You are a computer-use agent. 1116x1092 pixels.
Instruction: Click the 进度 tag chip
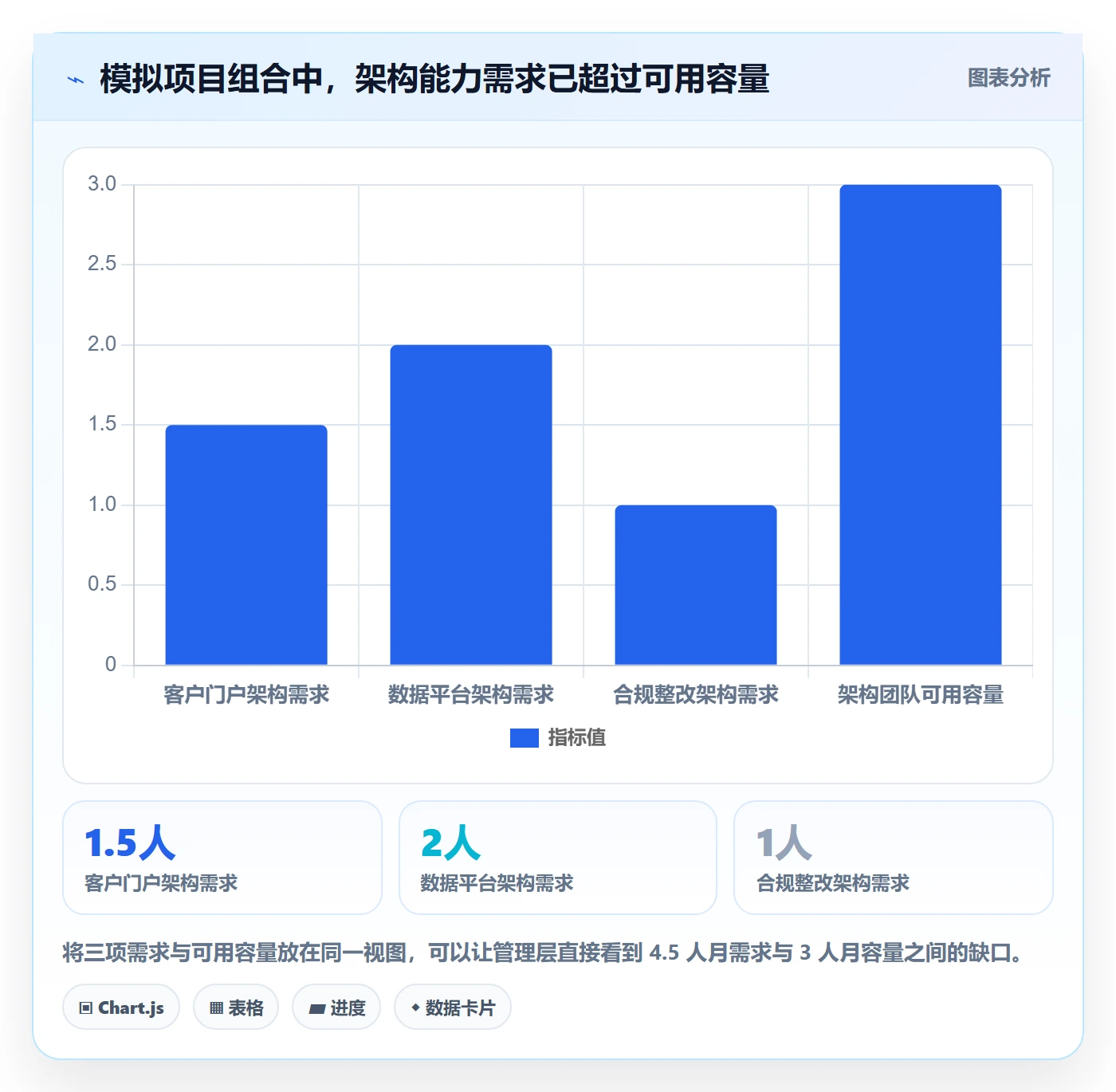336,1008
